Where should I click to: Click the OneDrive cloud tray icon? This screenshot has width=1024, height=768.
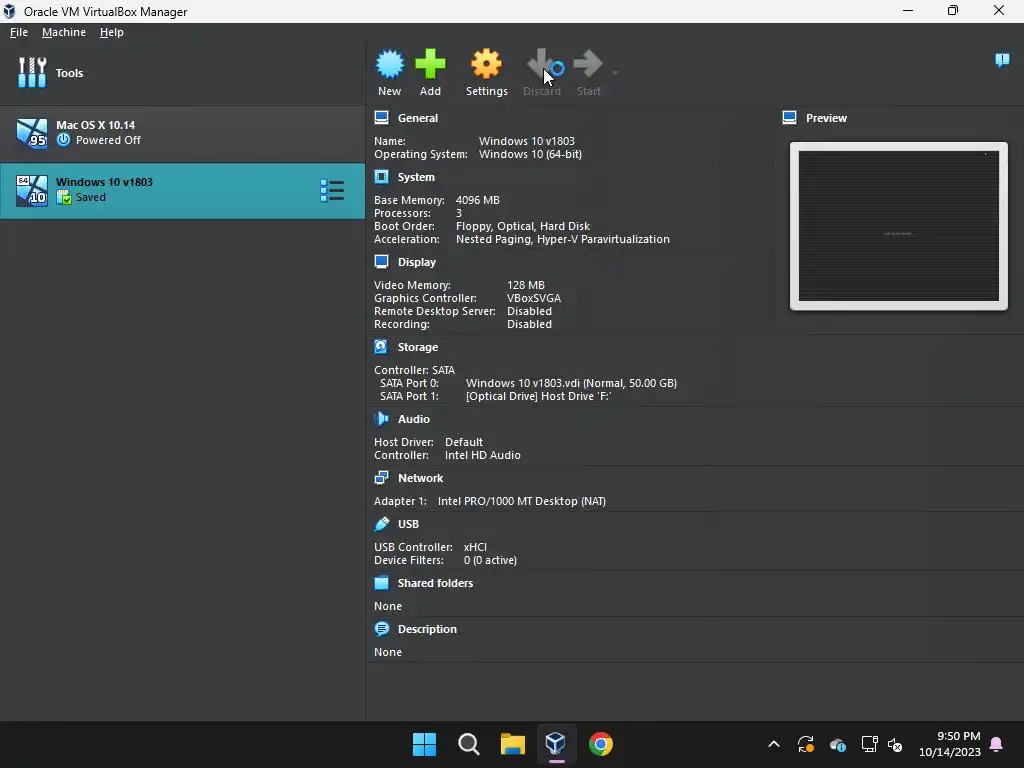click(838, 744)
